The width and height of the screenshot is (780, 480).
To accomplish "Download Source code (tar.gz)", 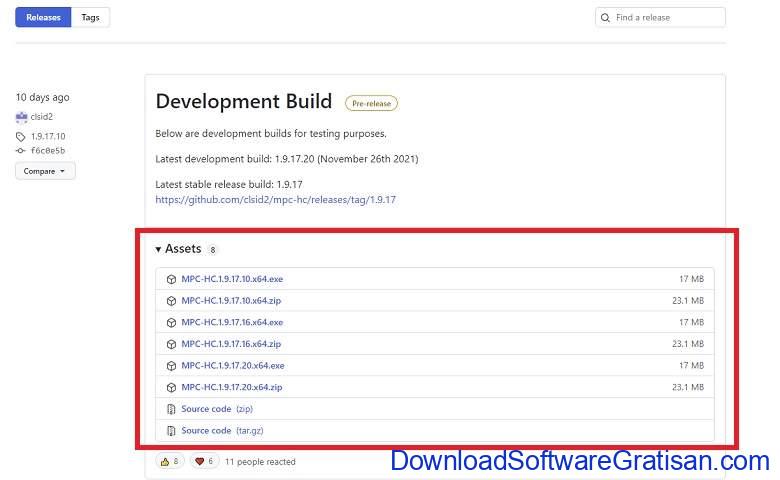I will pyautogui.click(x=222, y=430).
